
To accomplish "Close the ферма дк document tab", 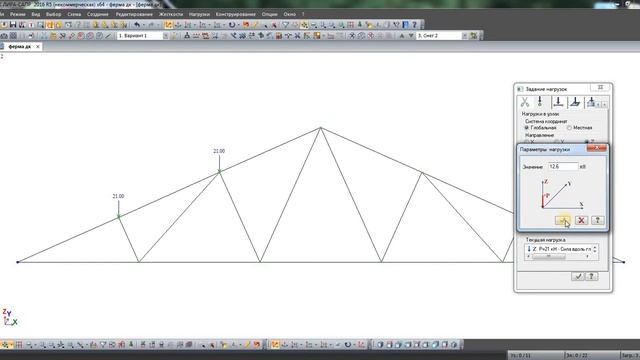I will (38, 47).
